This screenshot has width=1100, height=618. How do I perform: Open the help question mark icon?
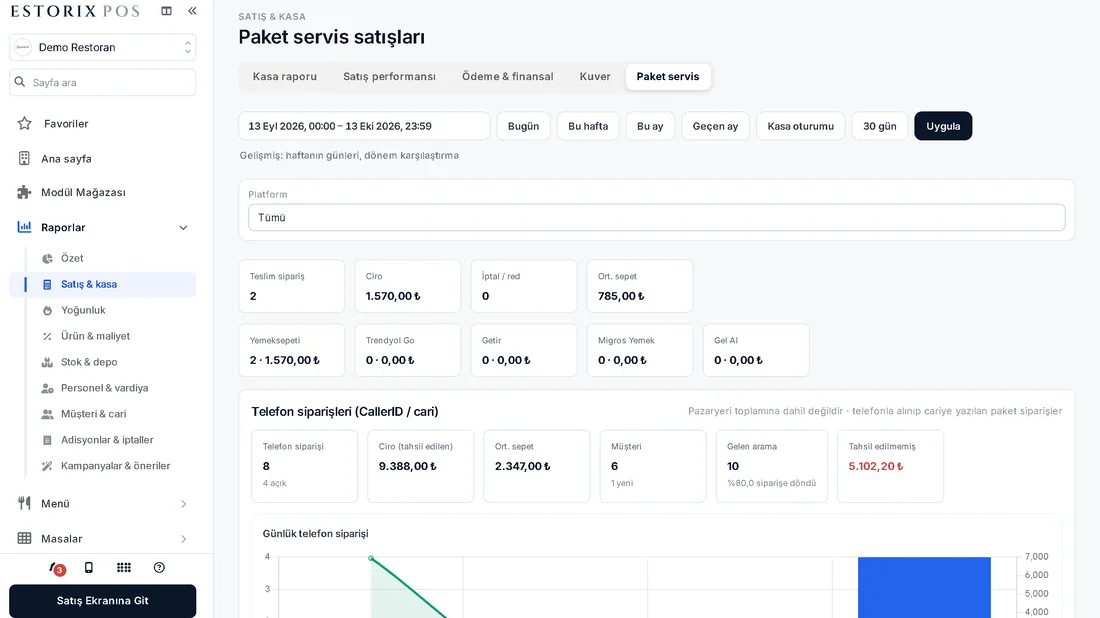tap(159, 567)
